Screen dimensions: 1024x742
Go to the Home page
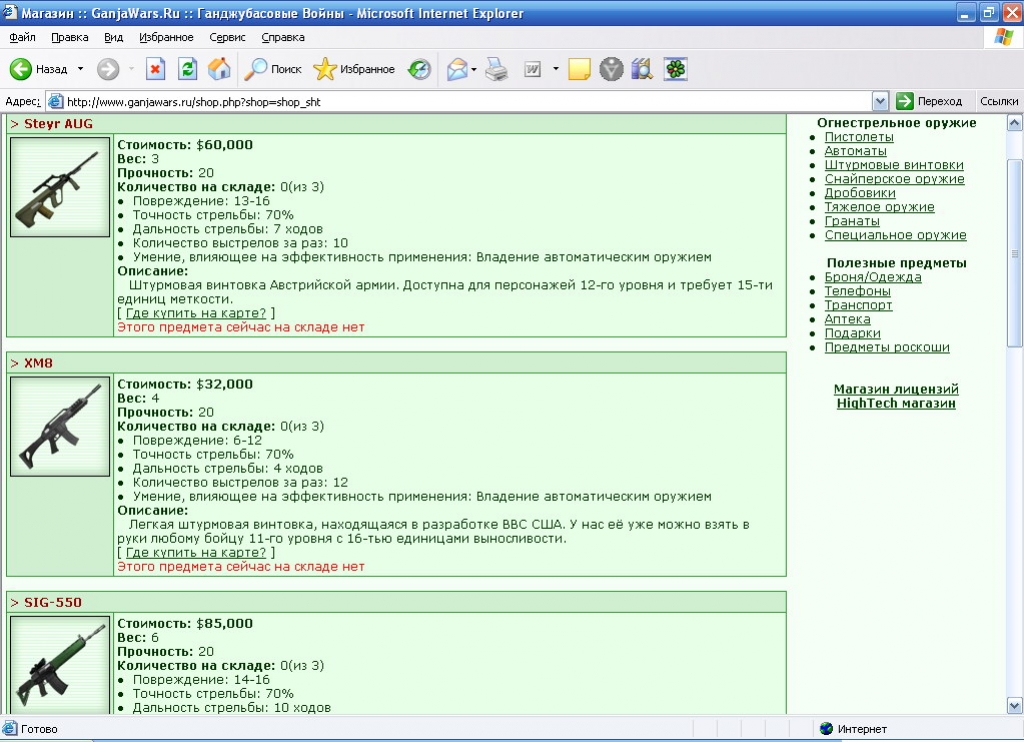219,69
